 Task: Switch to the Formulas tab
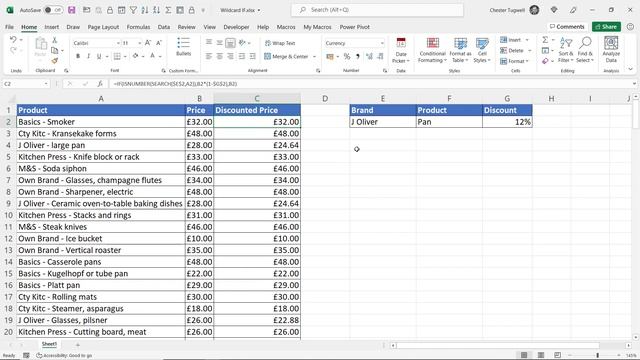tap(138, 27)
